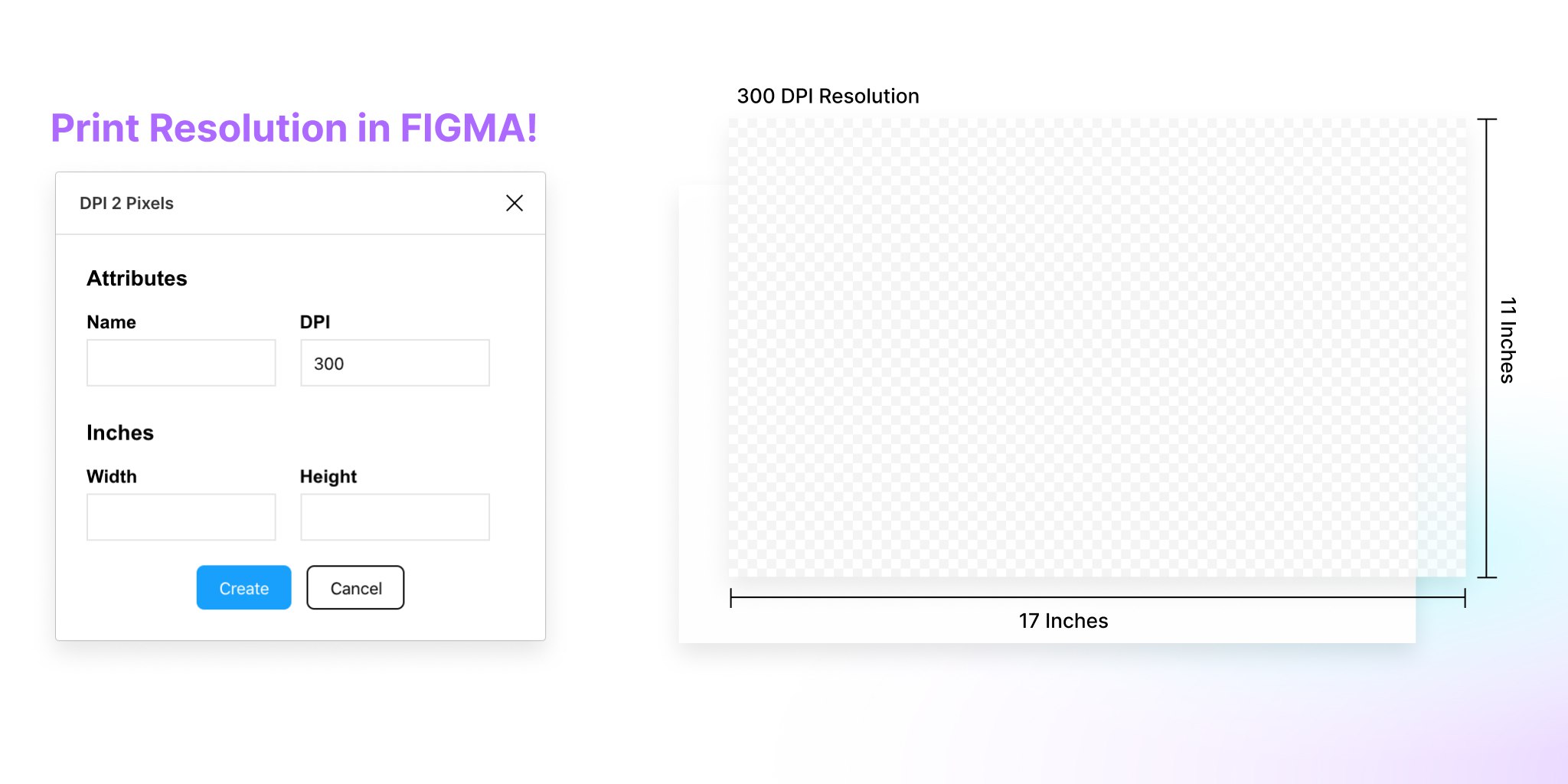Click the Width field label
Screen dimensions: 1568x784
(112, 476)
